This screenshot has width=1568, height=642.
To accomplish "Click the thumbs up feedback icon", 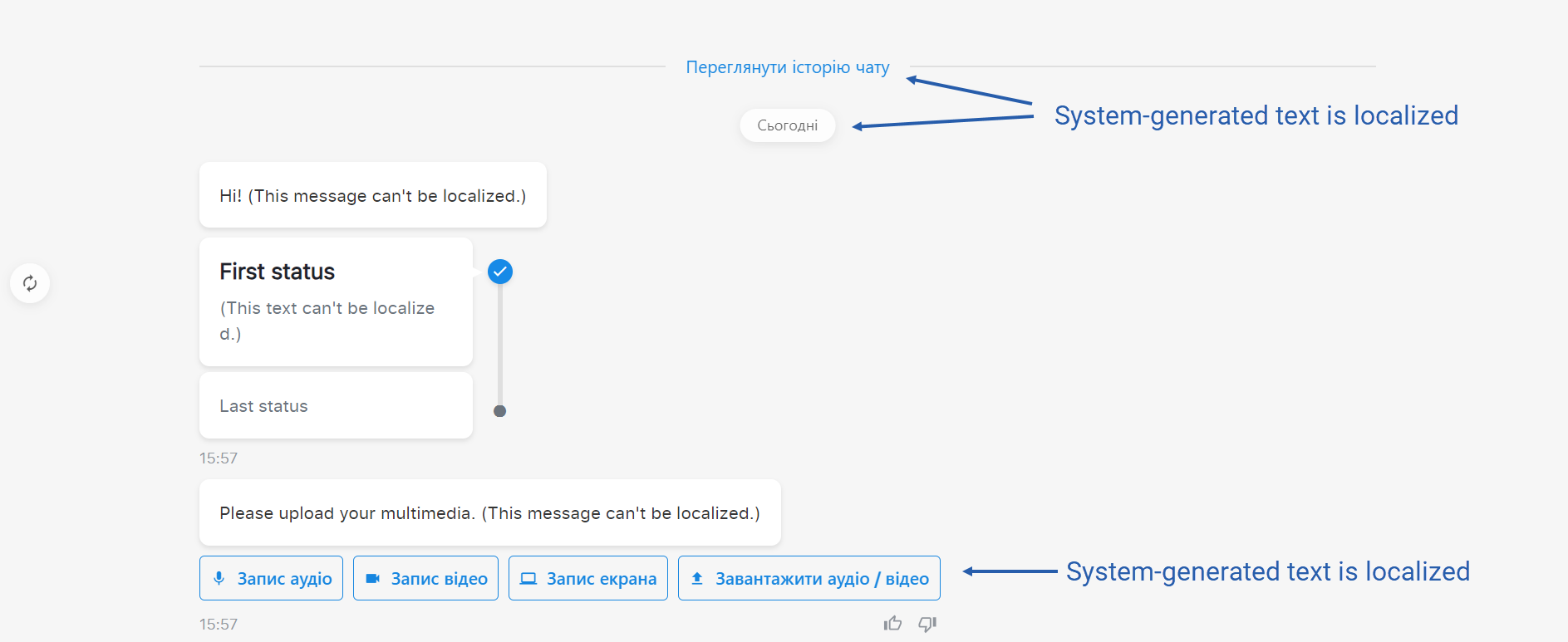I will point(893,623).
